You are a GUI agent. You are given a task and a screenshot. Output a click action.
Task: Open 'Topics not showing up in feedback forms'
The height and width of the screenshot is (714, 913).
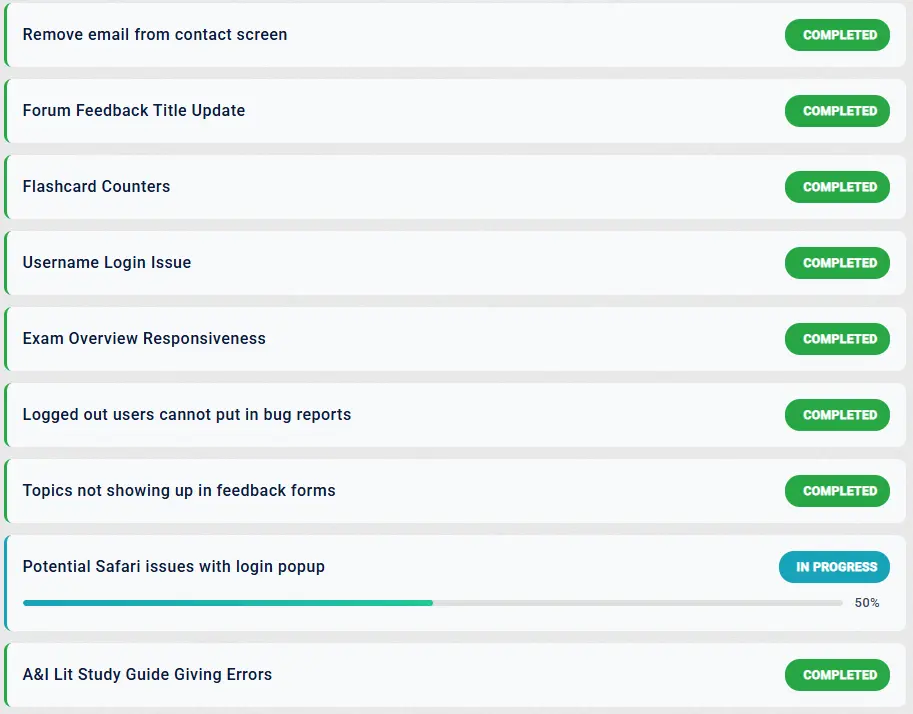[178, 490]
